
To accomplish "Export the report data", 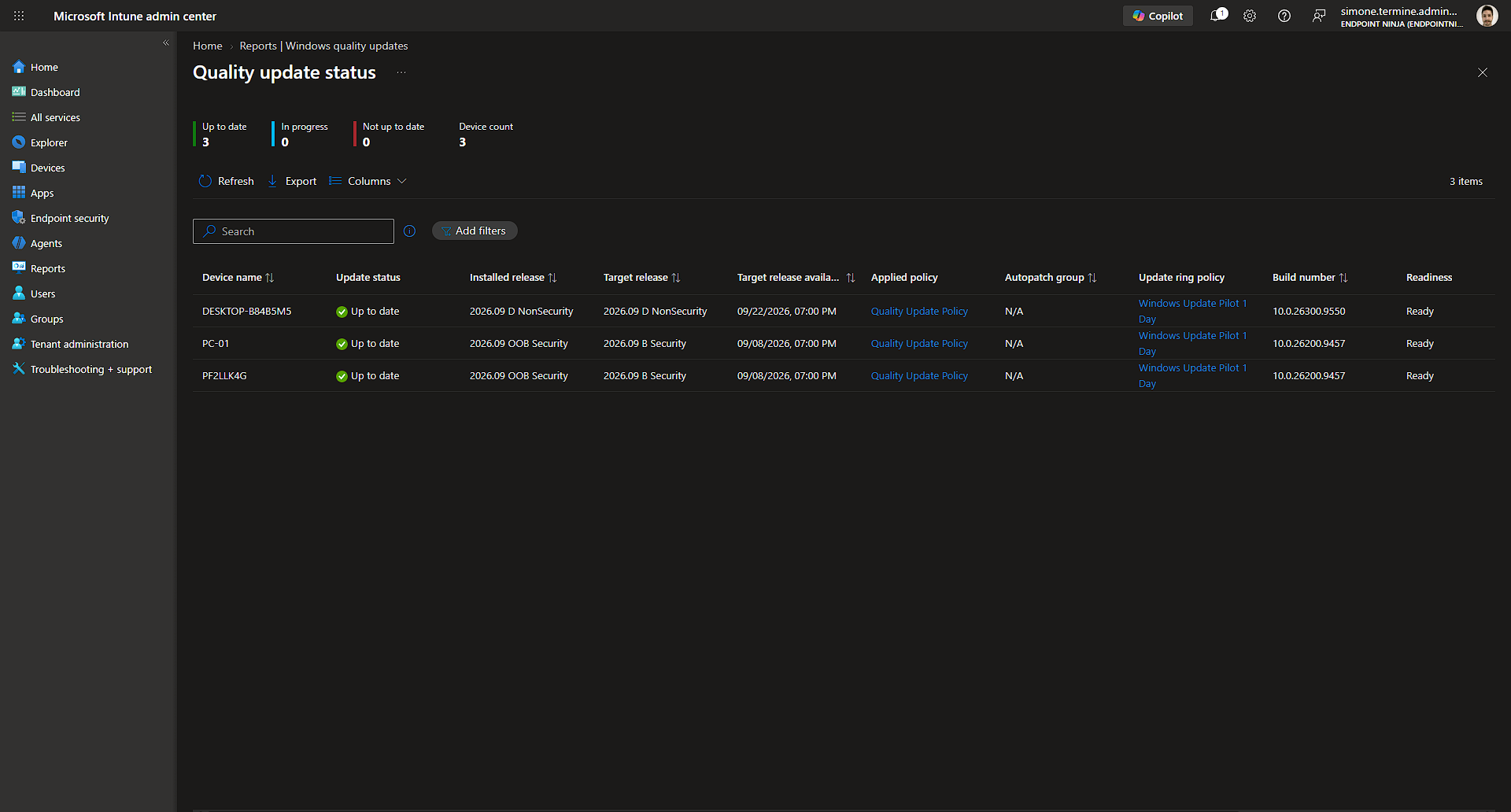I will pos(292,181).
